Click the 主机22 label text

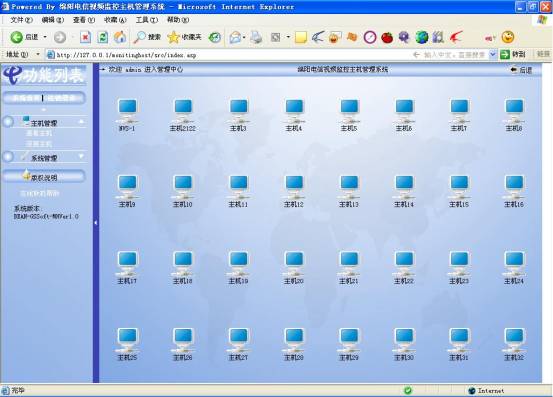tap(404, 281)
